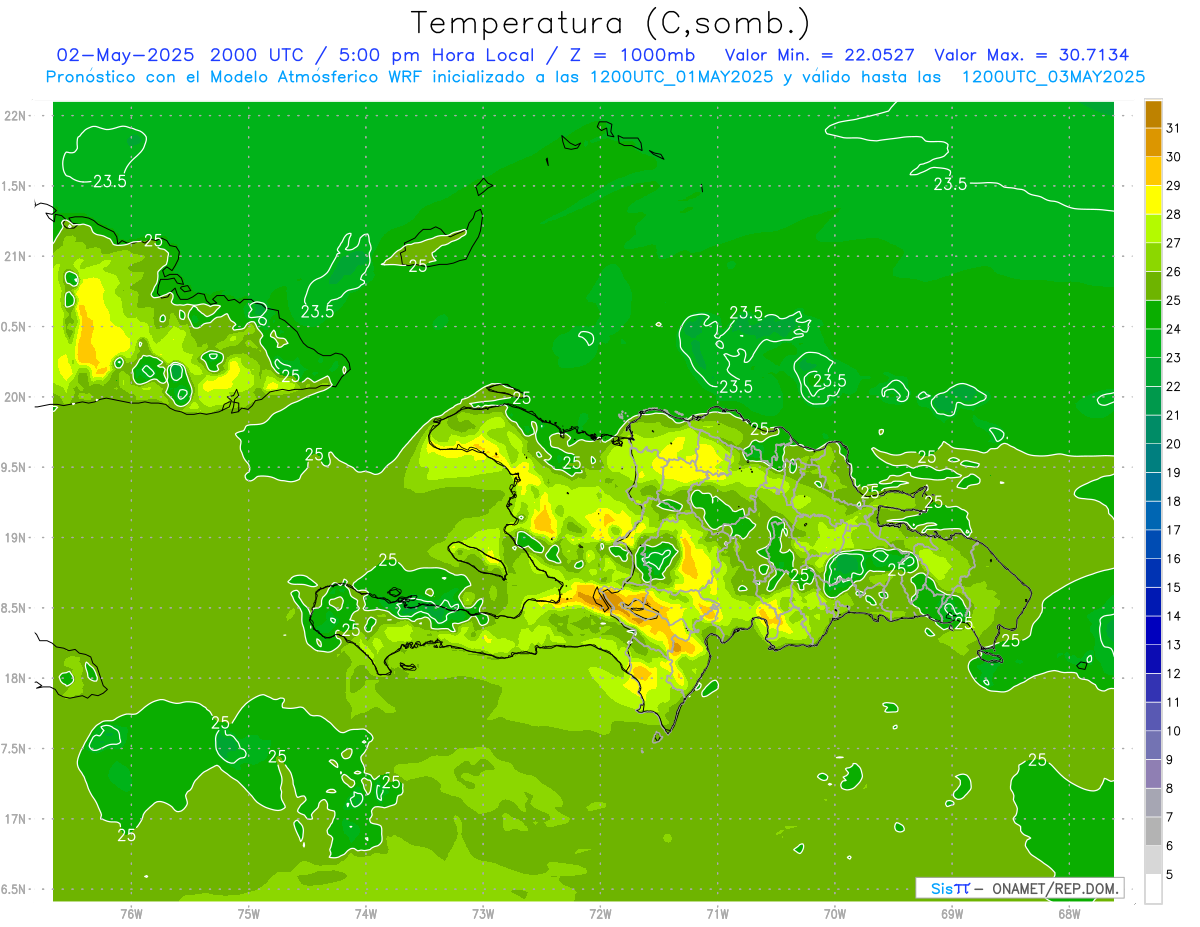Click the colorbar legend value '7'
Screen dimensions: 1200x927
pyautogui.click(x=1169, y=817)
